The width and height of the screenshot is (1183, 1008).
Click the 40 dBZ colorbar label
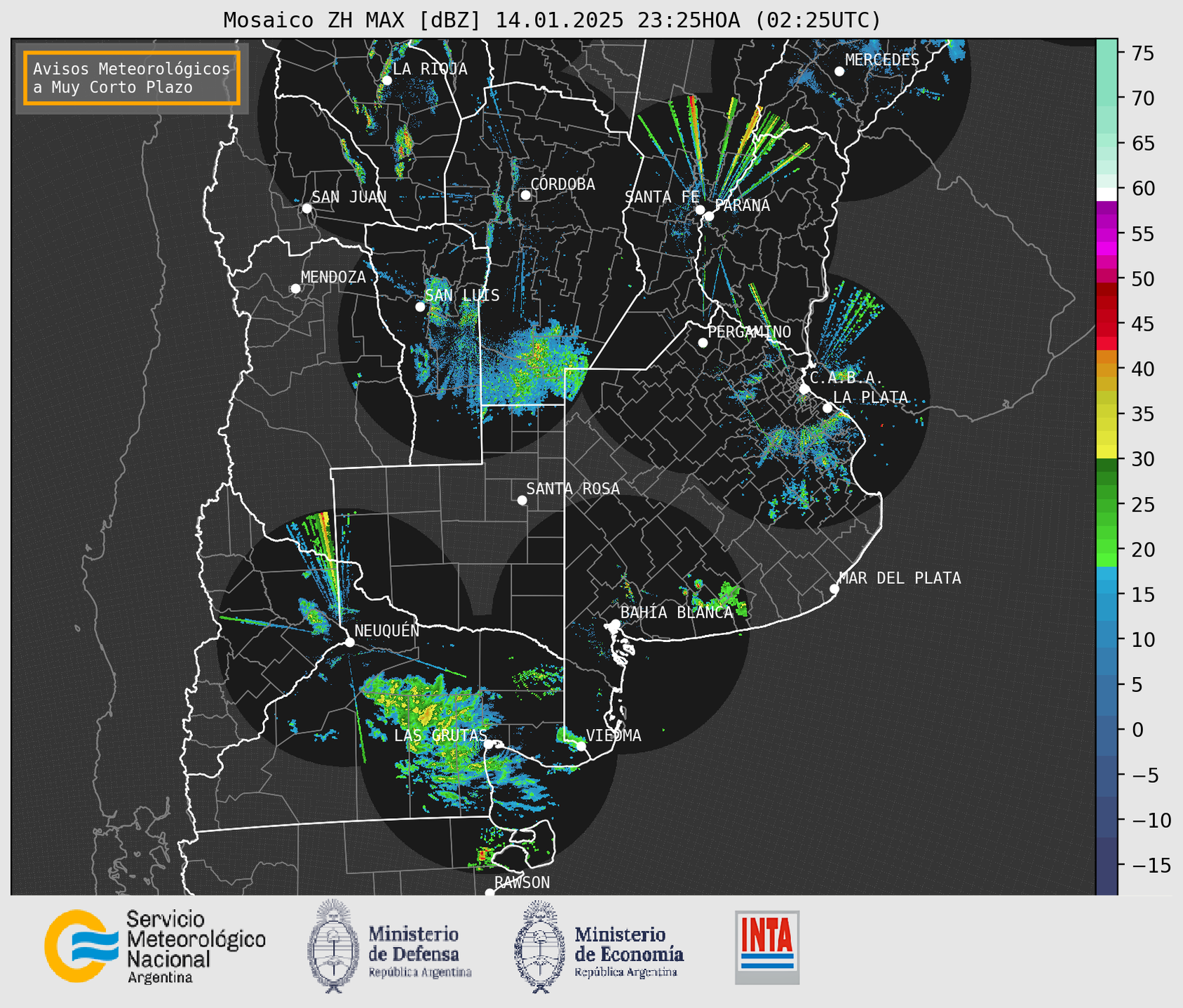pyautogui.click(x=1144, y=369)
